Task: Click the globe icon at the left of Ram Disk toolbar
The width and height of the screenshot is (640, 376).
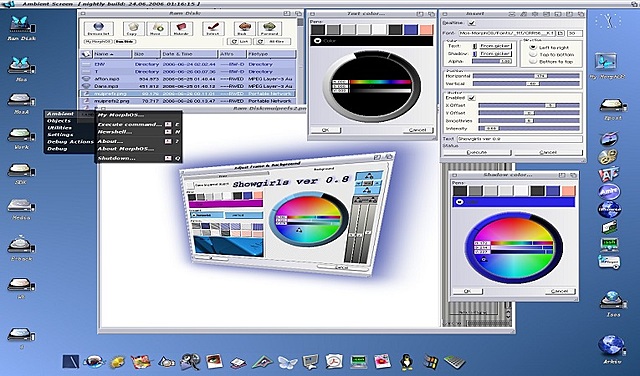Action: 98,29
